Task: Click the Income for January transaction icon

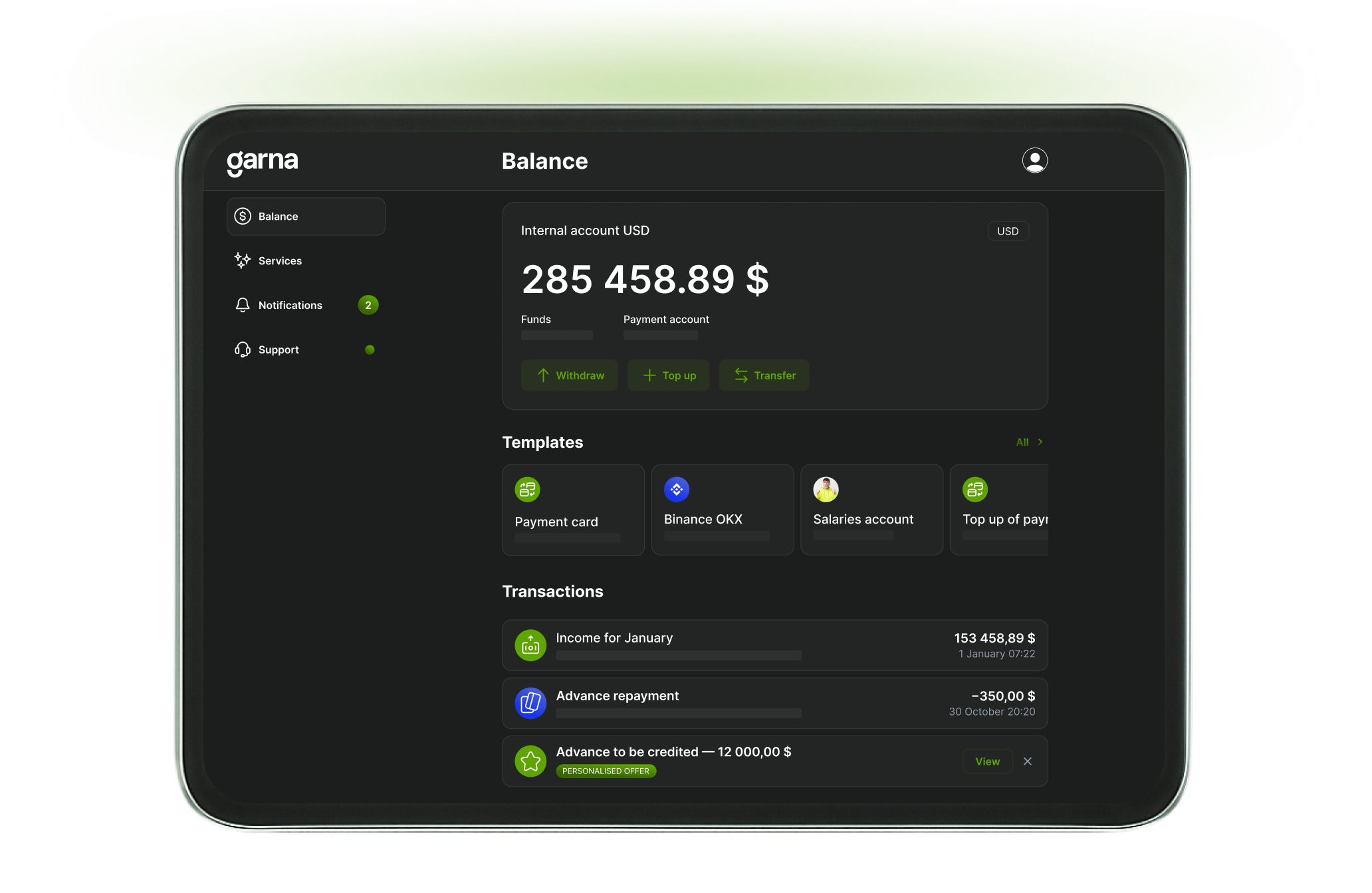Action: click(530, 645)
